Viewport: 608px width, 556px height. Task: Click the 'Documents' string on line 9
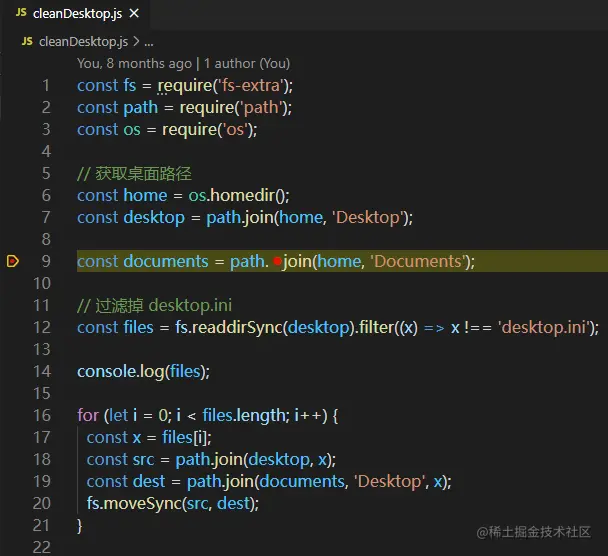(x=418, y=262)
